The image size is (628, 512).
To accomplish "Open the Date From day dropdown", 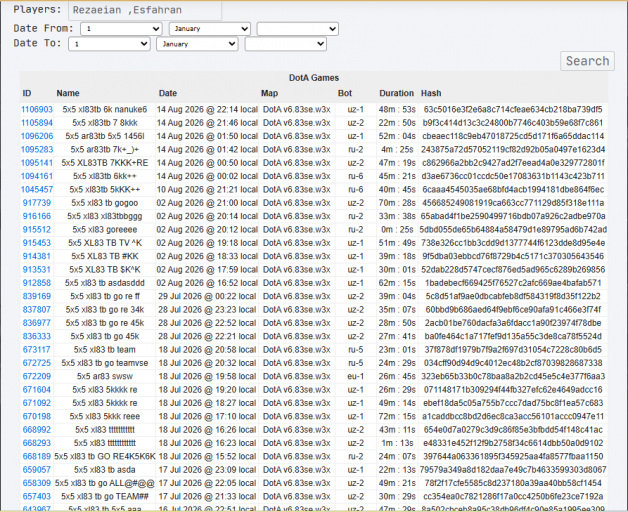I will click(121, 29).
